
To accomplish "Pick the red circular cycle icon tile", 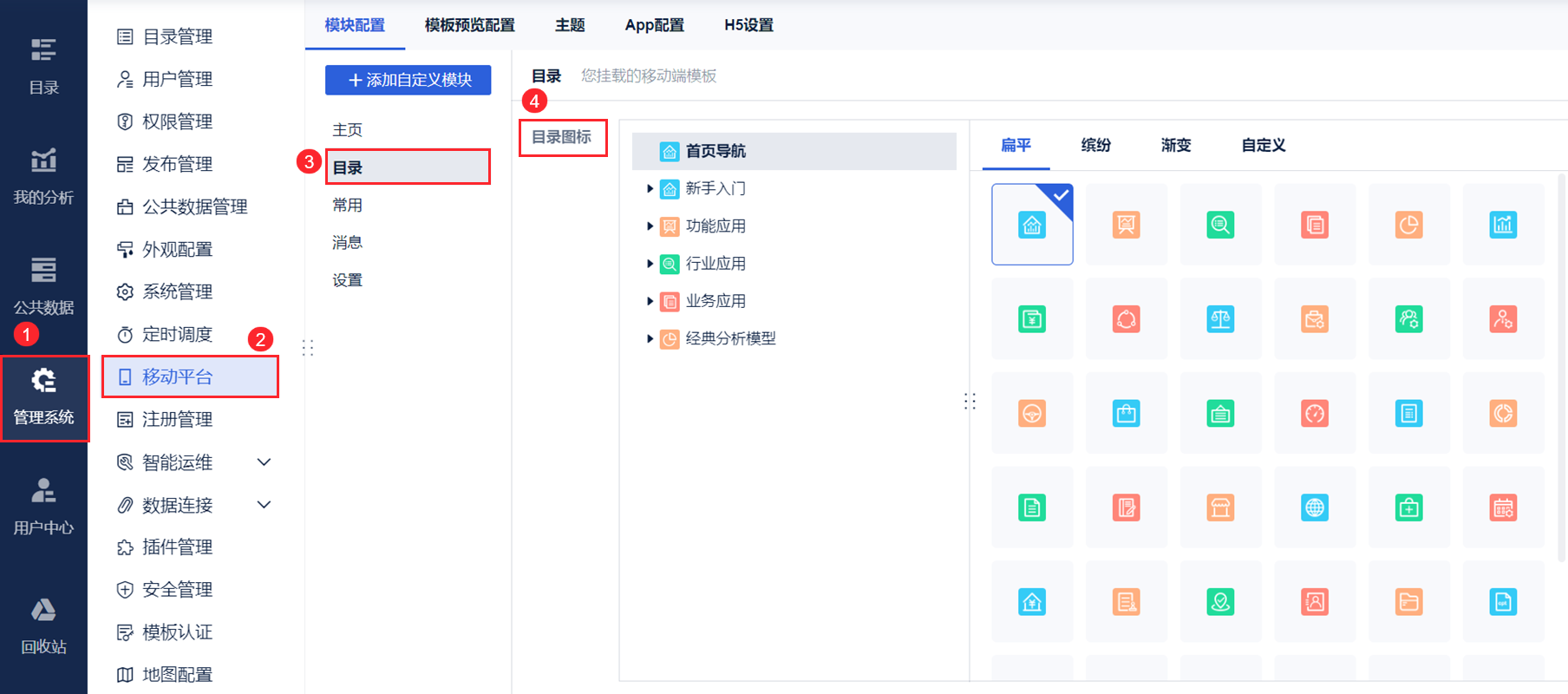I will (x=1127, y=319).
